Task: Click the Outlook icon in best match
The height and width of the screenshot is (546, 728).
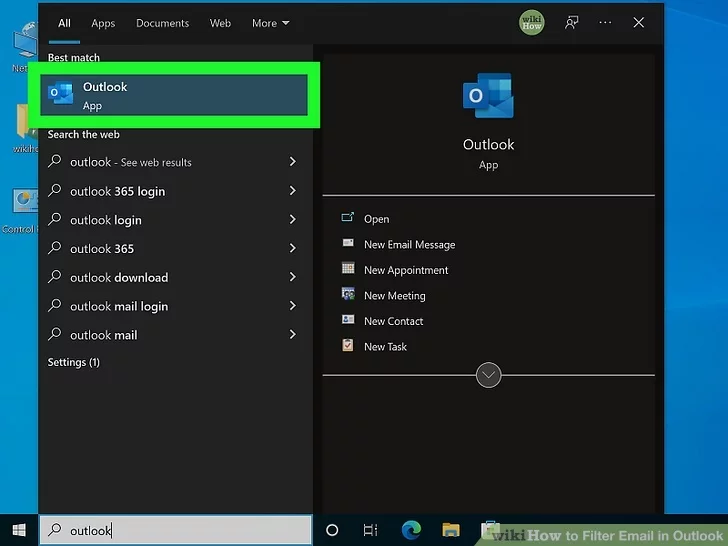Action: [x=61, y=93]
